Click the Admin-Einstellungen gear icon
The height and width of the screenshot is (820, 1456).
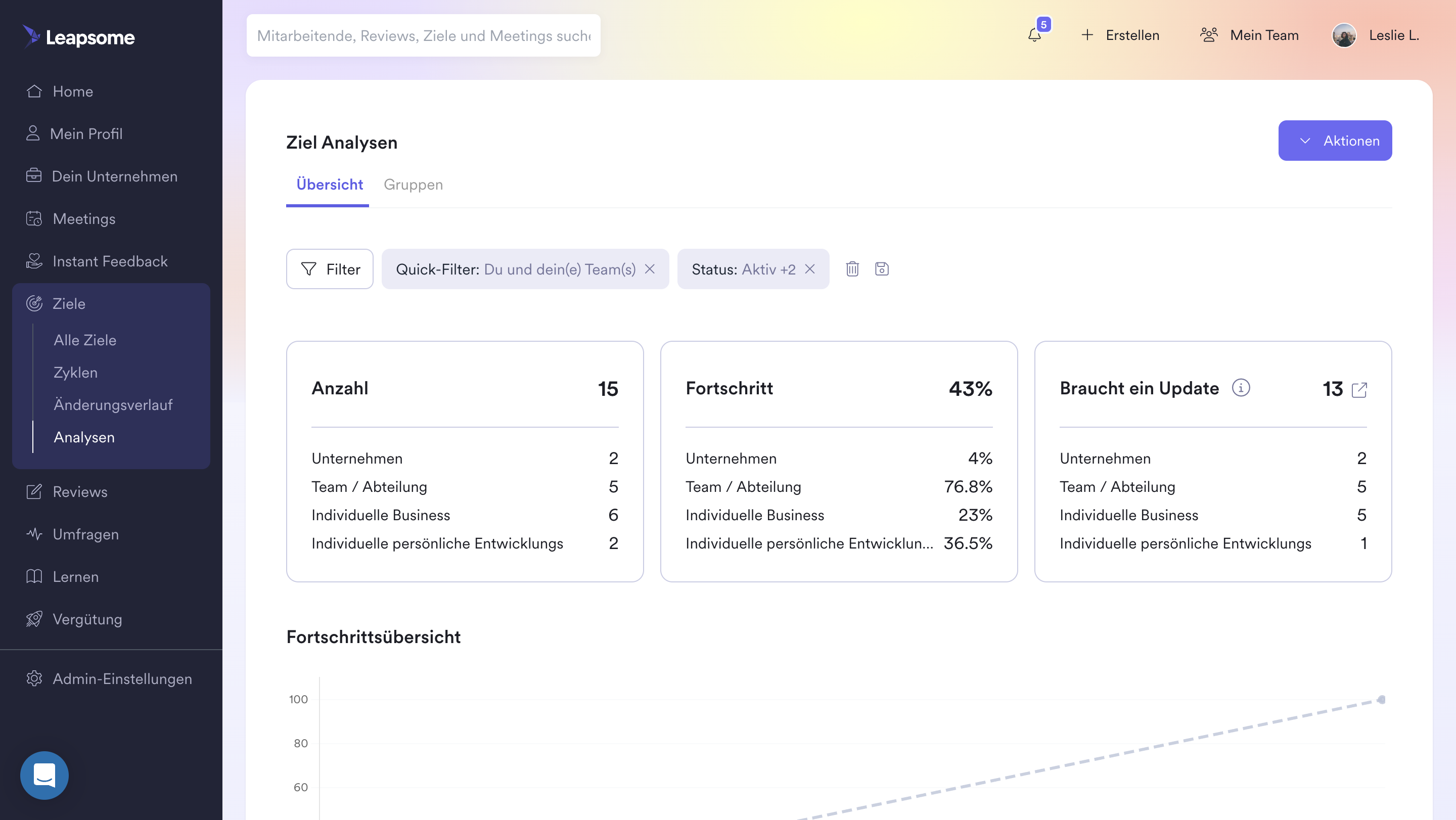[x=34, y=678]
